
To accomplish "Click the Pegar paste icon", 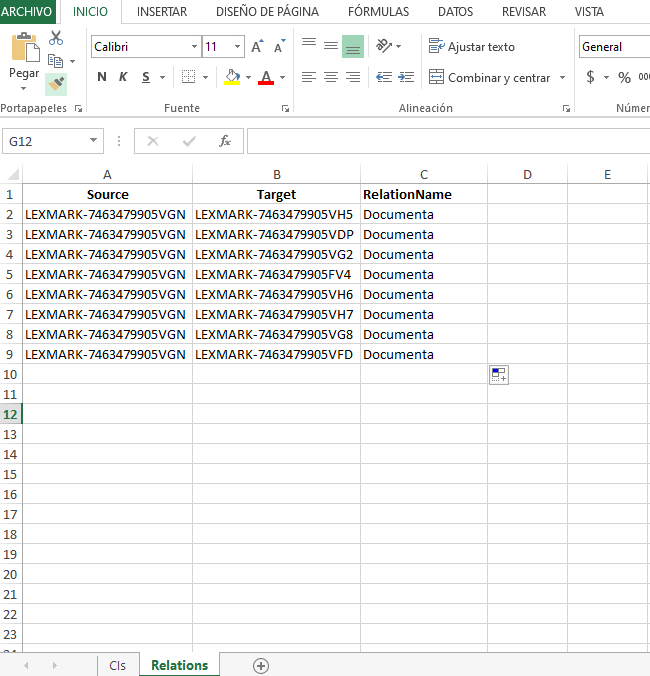I will coord(25,47).
